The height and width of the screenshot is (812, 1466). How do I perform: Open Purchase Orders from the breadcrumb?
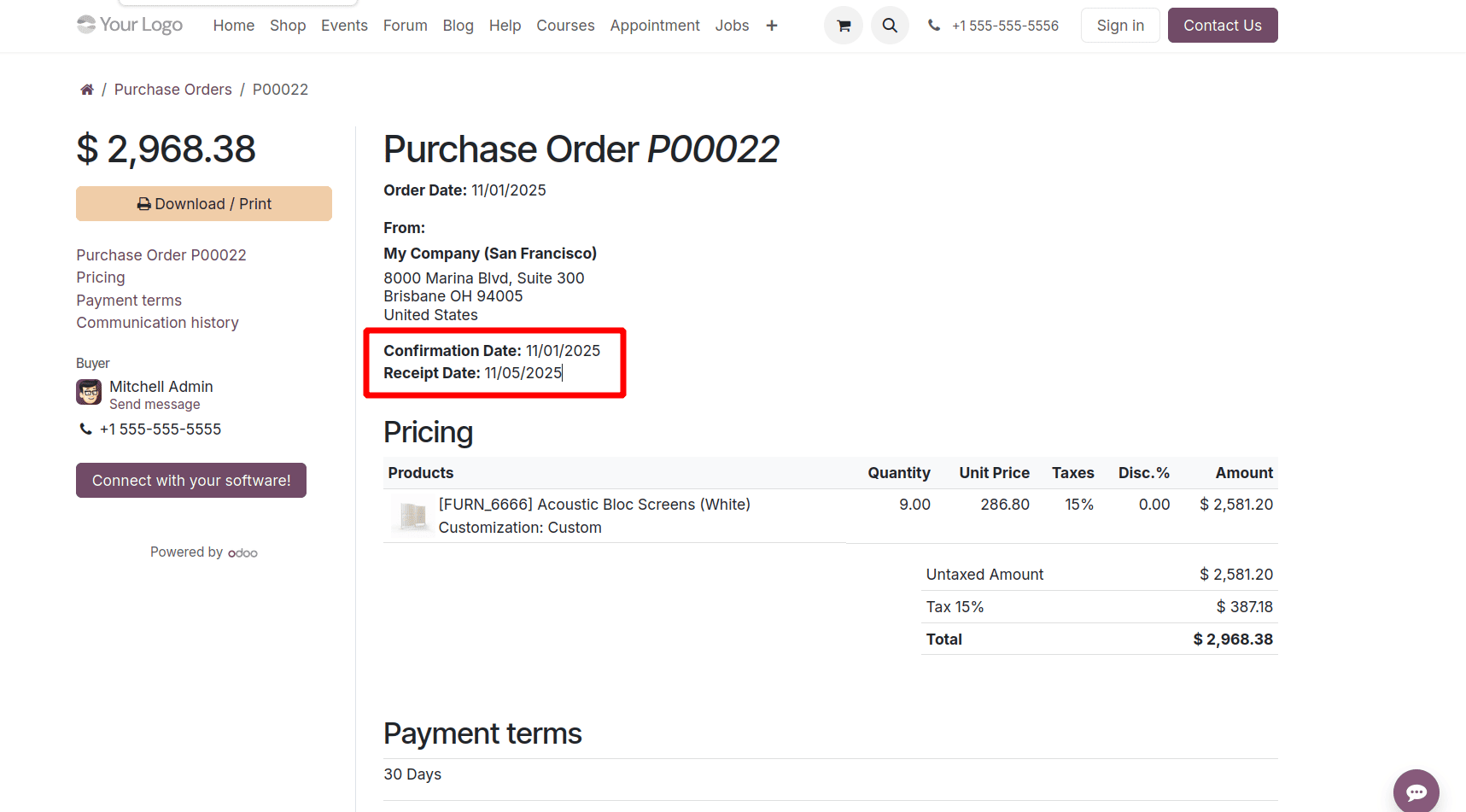[173, 89]
